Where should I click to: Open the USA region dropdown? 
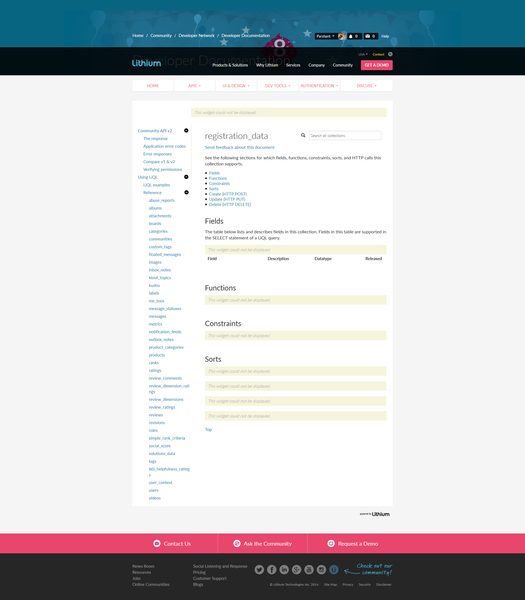363,54
